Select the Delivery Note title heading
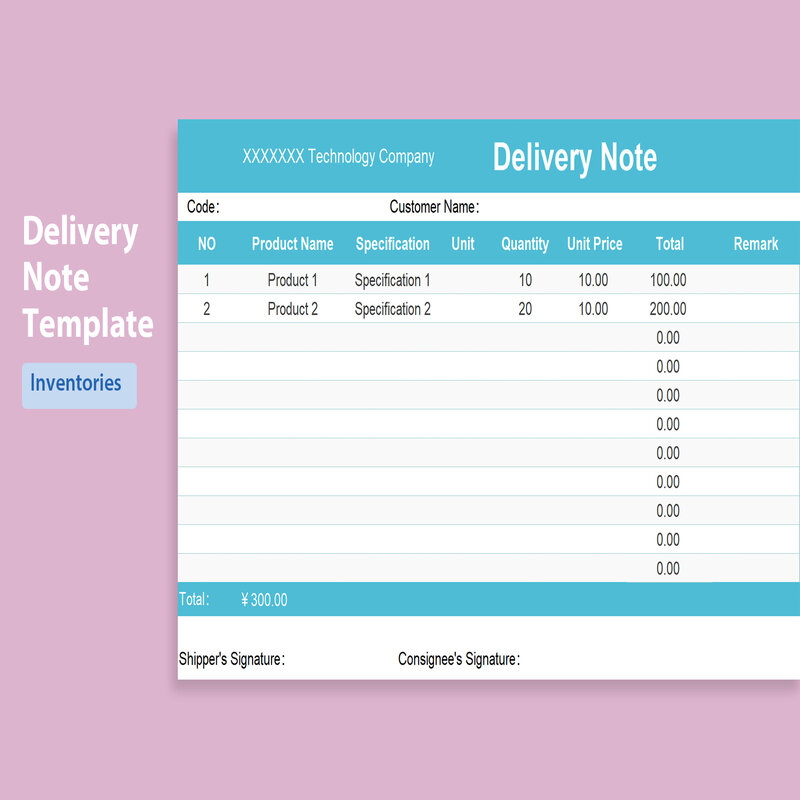The image size is (800, 800). [x=574, y=158]
